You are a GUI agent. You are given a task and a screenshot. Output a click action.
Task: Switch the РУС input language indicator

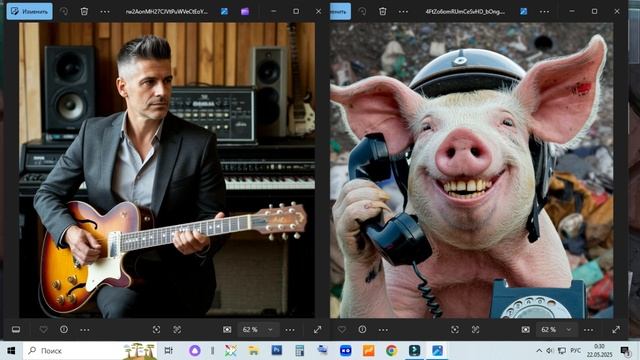click(576, 351)
